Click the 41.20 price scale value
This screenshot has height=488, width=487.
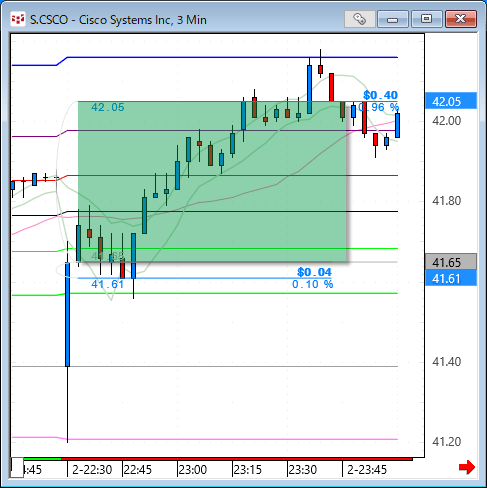[x=446, y=442]
